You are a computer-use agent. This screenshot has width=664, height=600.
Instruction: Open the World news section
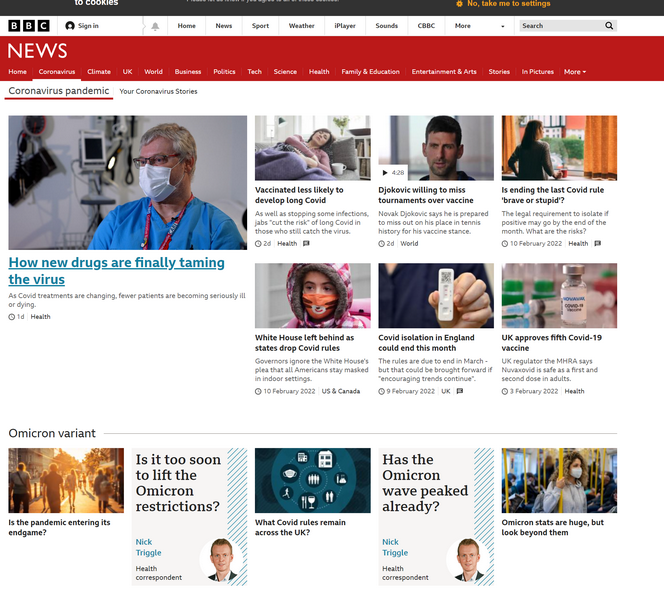153,72
